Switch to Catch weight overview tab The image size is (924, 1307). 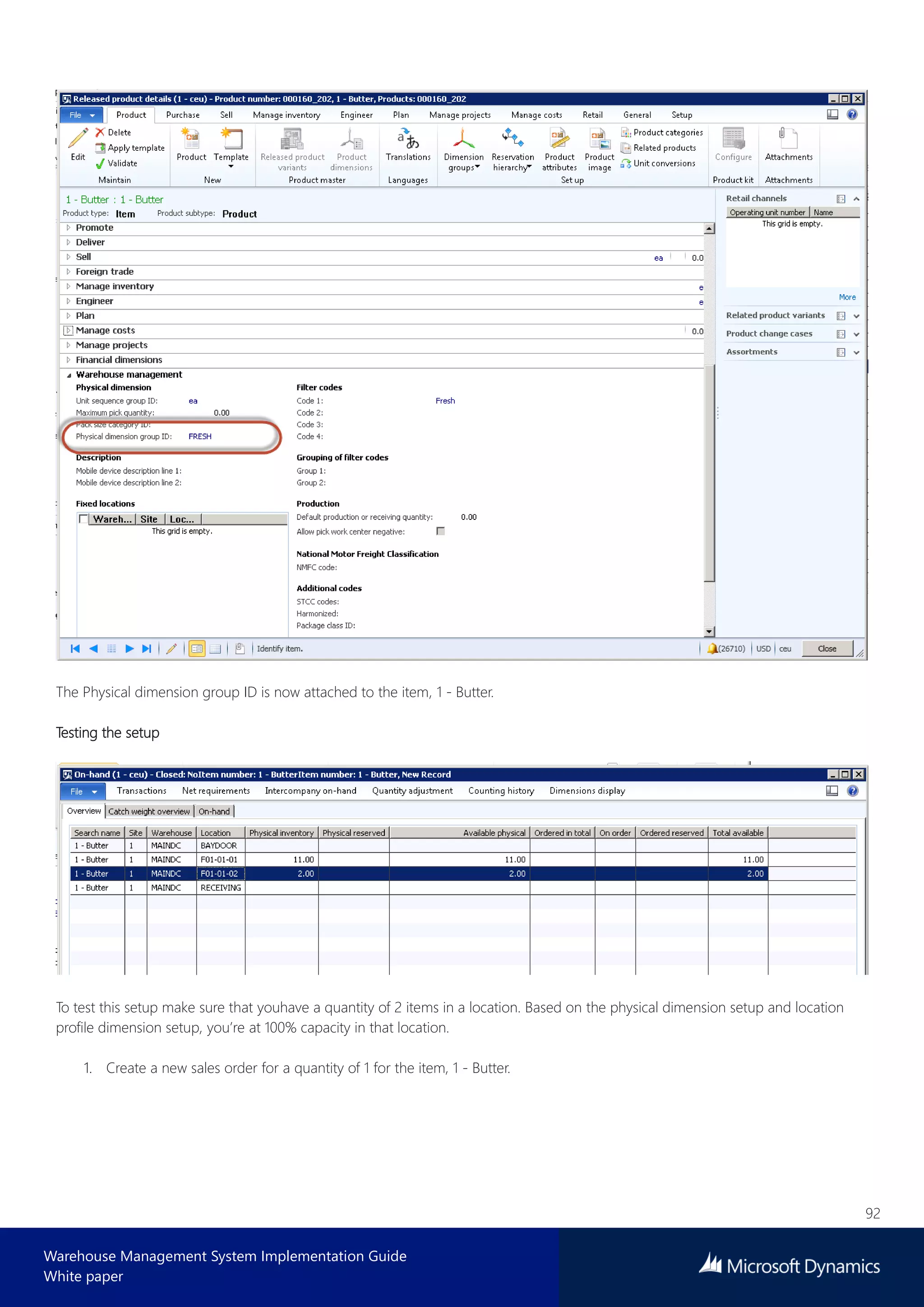point(149,811)
